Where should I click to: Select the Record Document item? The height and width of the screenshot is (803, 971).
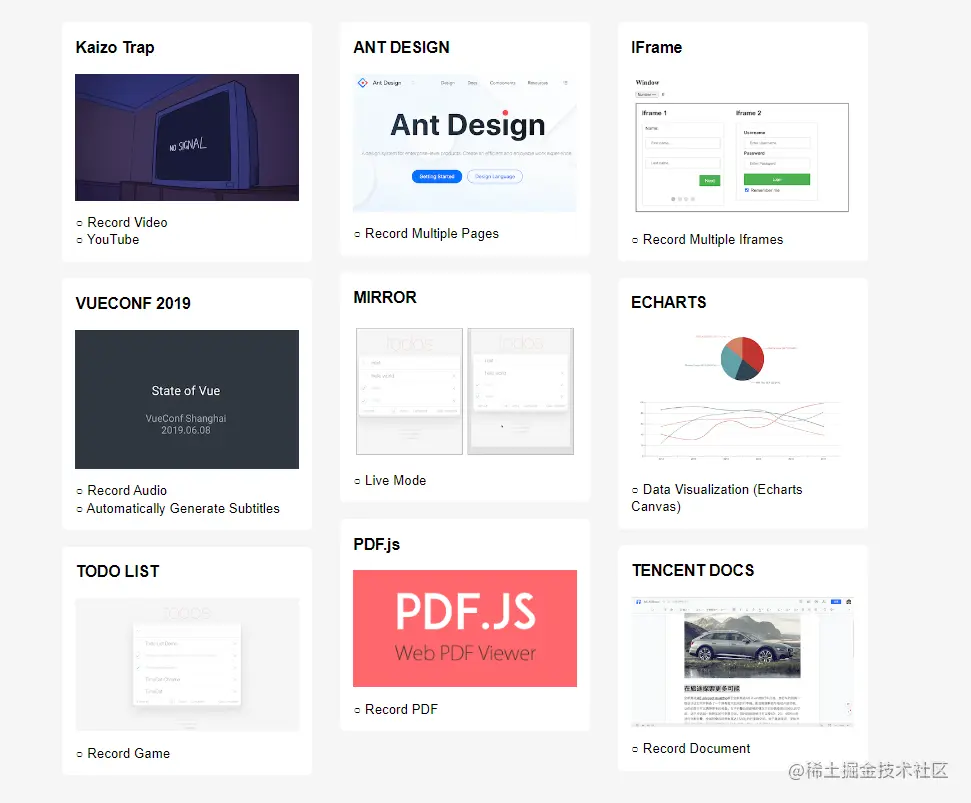pyautogui.click(x=696, y=749)
